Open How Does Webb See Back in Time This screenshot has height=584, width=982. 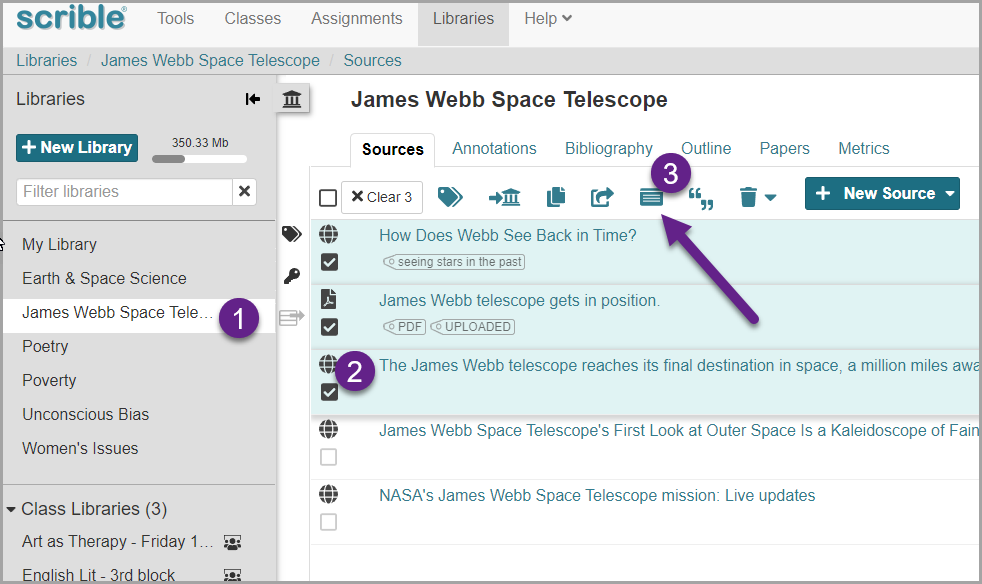507,236
